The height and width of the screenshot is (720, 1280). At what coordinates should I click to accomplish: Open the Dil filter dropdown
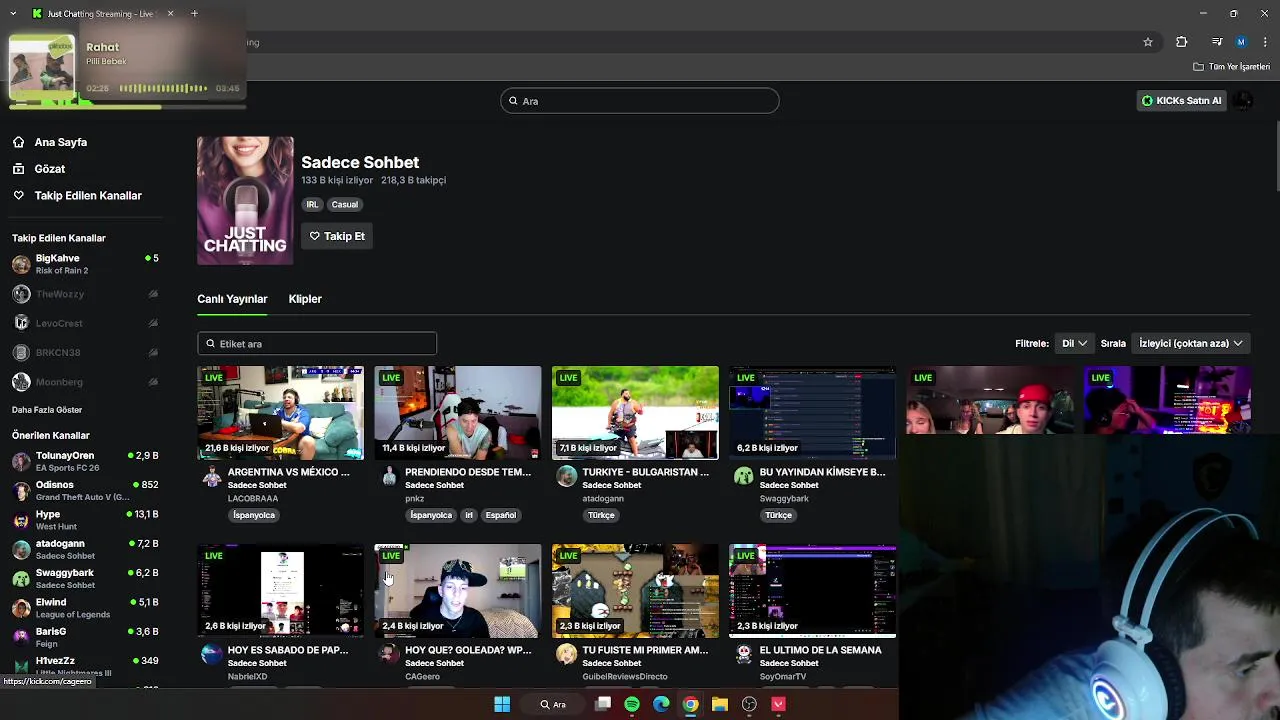click(x=1074, y=343)
